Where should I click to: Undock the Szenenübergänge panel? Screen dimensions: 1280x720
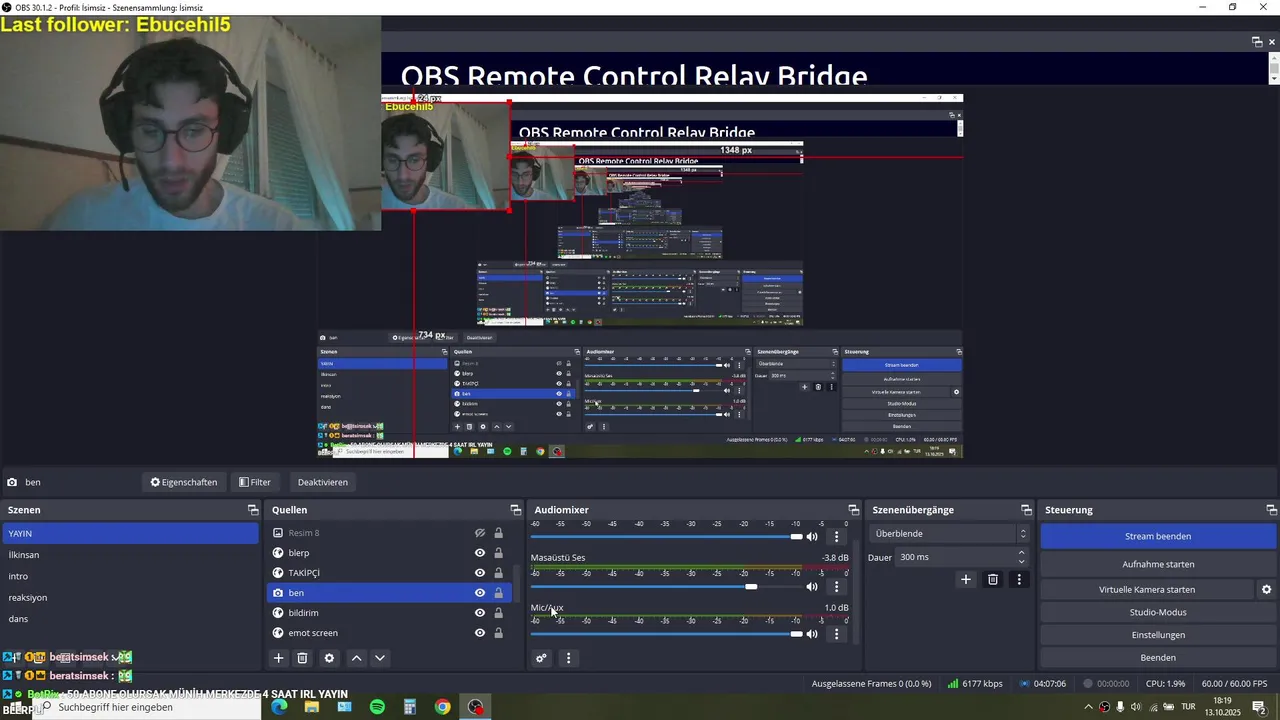pos(1026,510)
